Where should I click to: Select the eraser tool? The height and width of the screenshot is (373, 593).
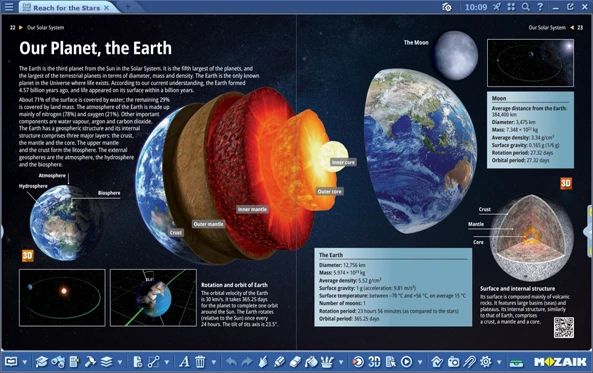(x=295, y=362)
